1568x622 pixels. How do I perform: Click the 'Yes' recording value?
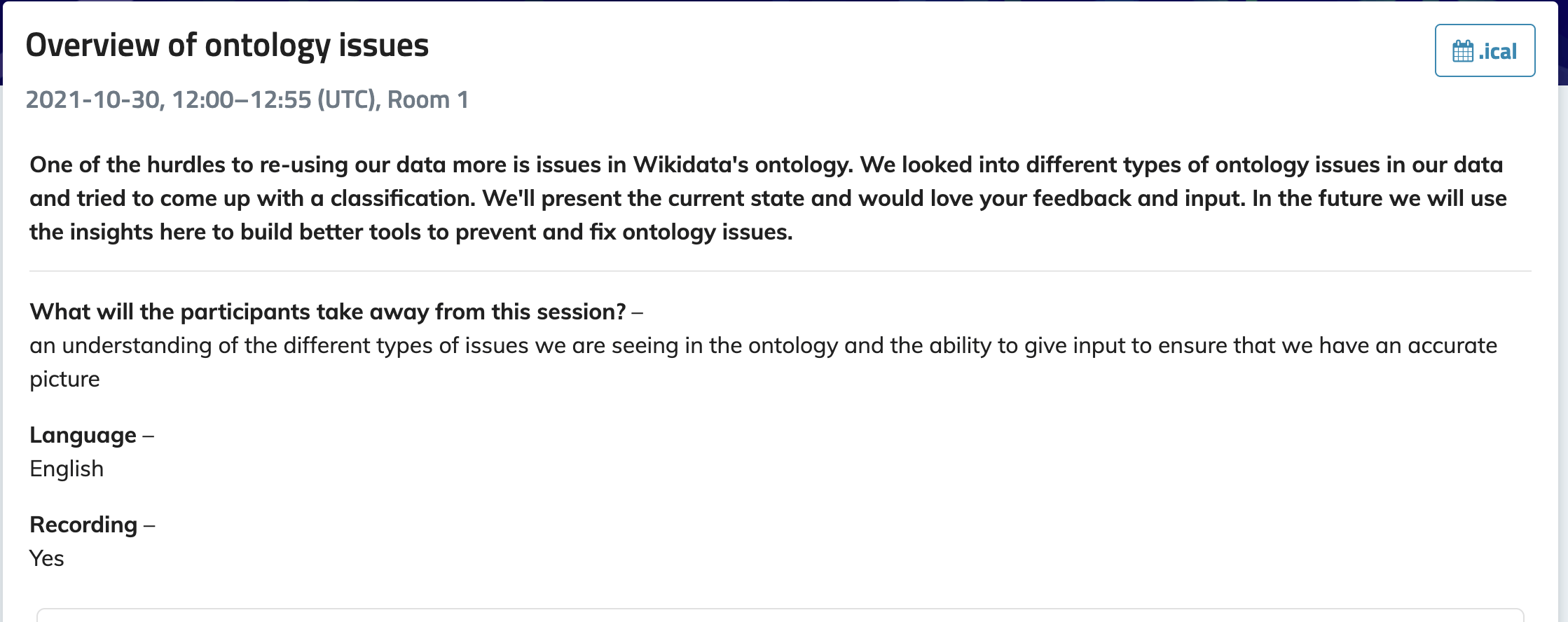[47, 558]
